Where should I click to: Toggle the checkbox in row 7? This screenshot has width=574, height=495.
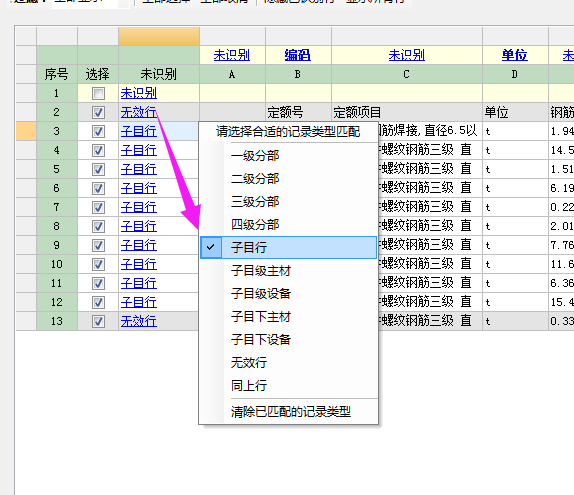click(x=98, y=208)
